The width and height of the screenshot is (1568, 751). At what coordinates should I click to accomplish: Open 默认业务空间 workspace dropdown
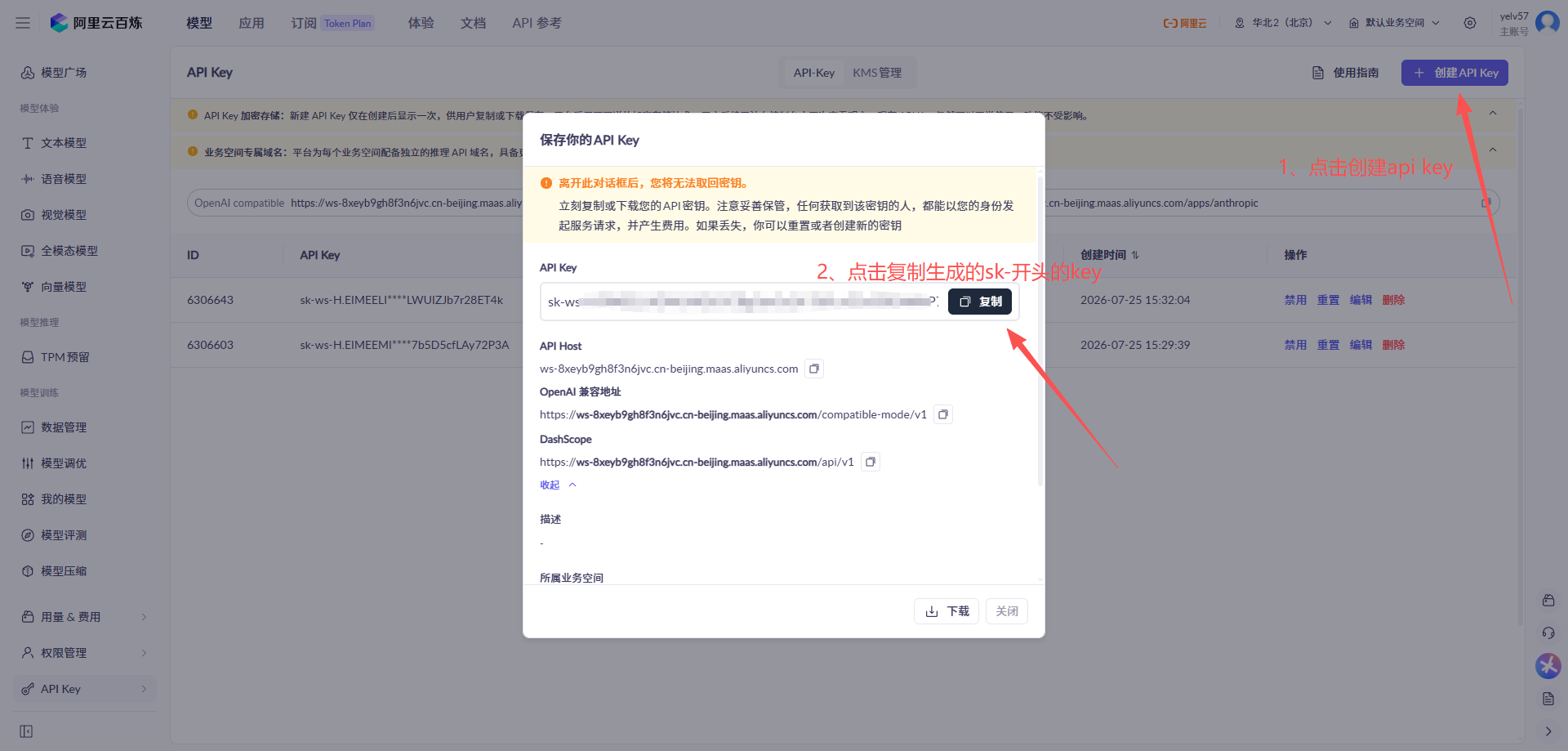pyautogui.click(x=1394, y=23)
